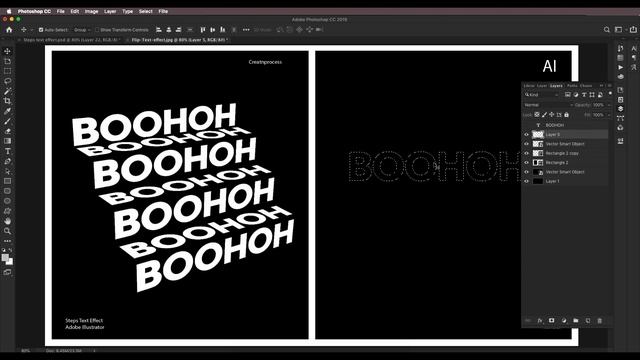This screenshot has width=640, height=360.
Task: Select the Magic Wand tool
Action: [x=7, y=91]
